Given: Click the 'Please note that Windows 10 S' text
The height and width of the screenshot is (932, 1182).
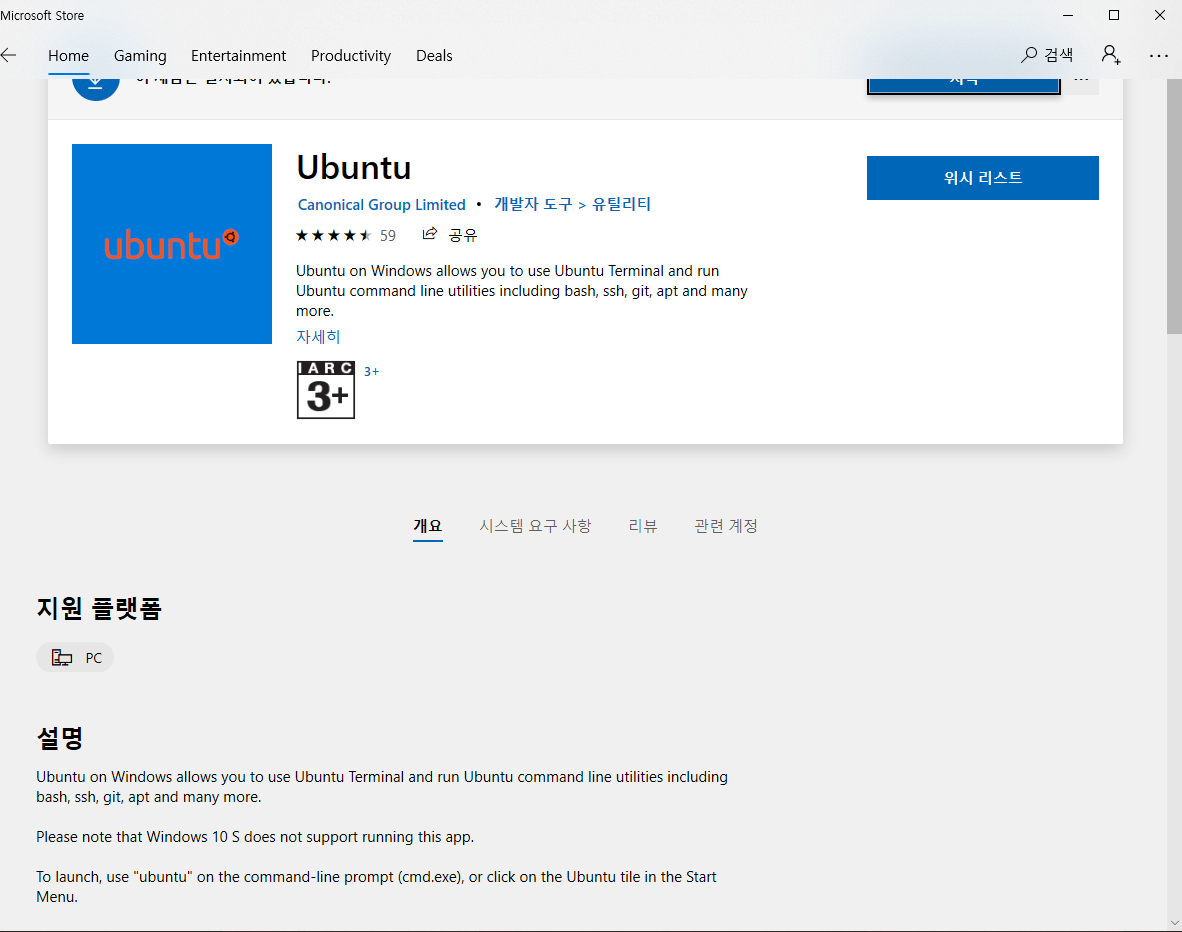Looking at the screenshot, I should coord(255,837).
